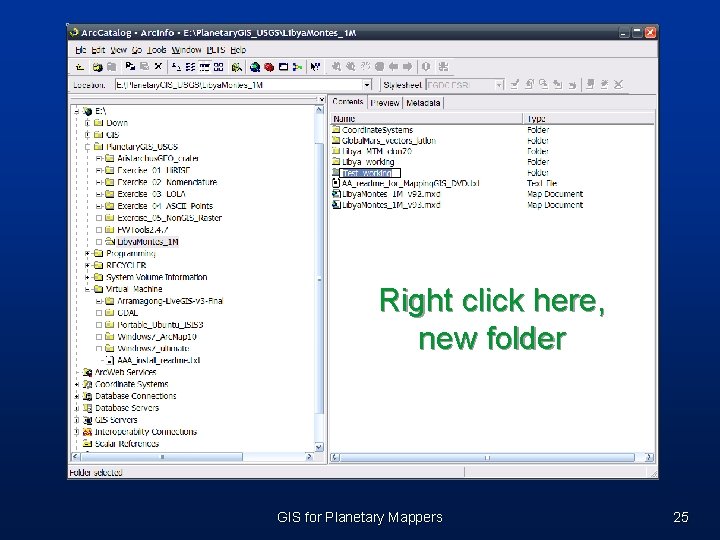Open the PLTS menu
Screen dimensions: 720x540
coord(215,50)
